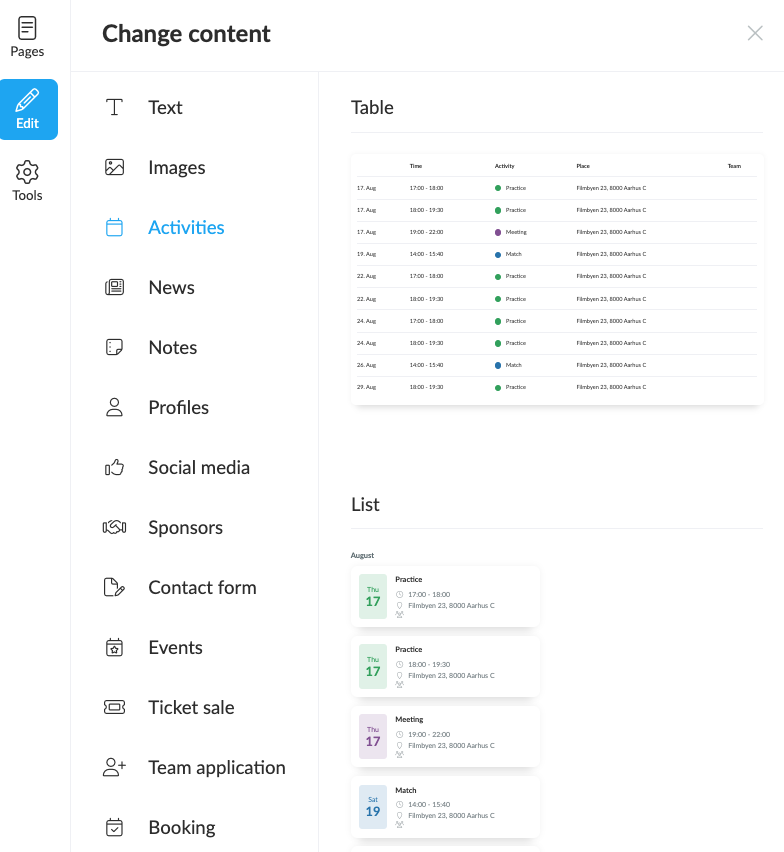Click the Team column header in table
The height and width of the screenshot is (852, 784).
tap(734, 166)
